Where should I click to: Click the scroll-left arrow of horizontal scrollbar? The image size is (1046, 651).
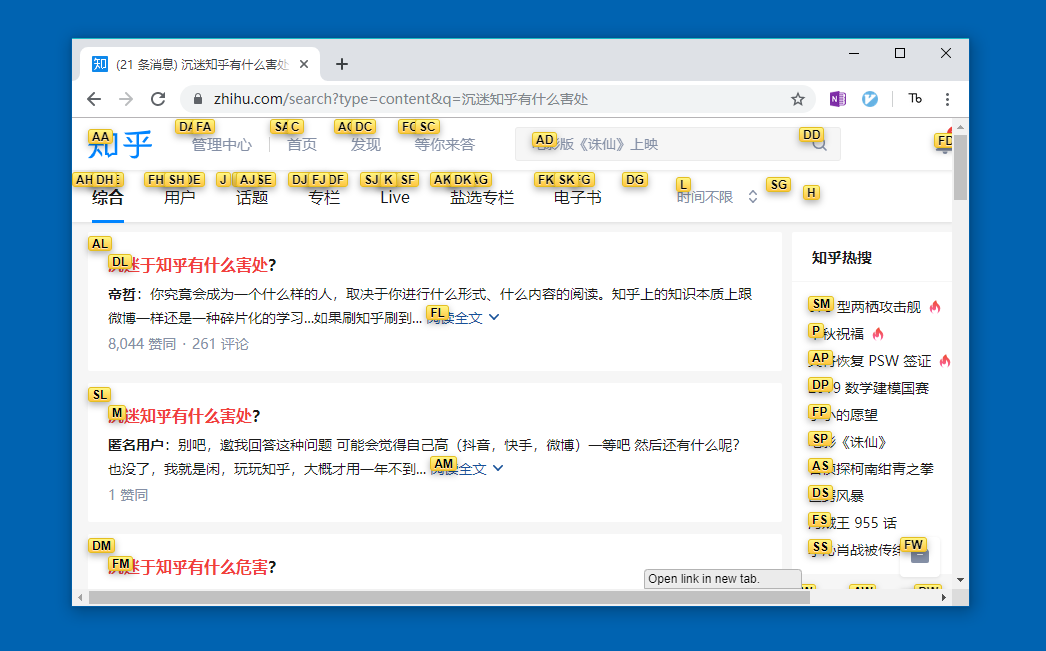(80, 598)
